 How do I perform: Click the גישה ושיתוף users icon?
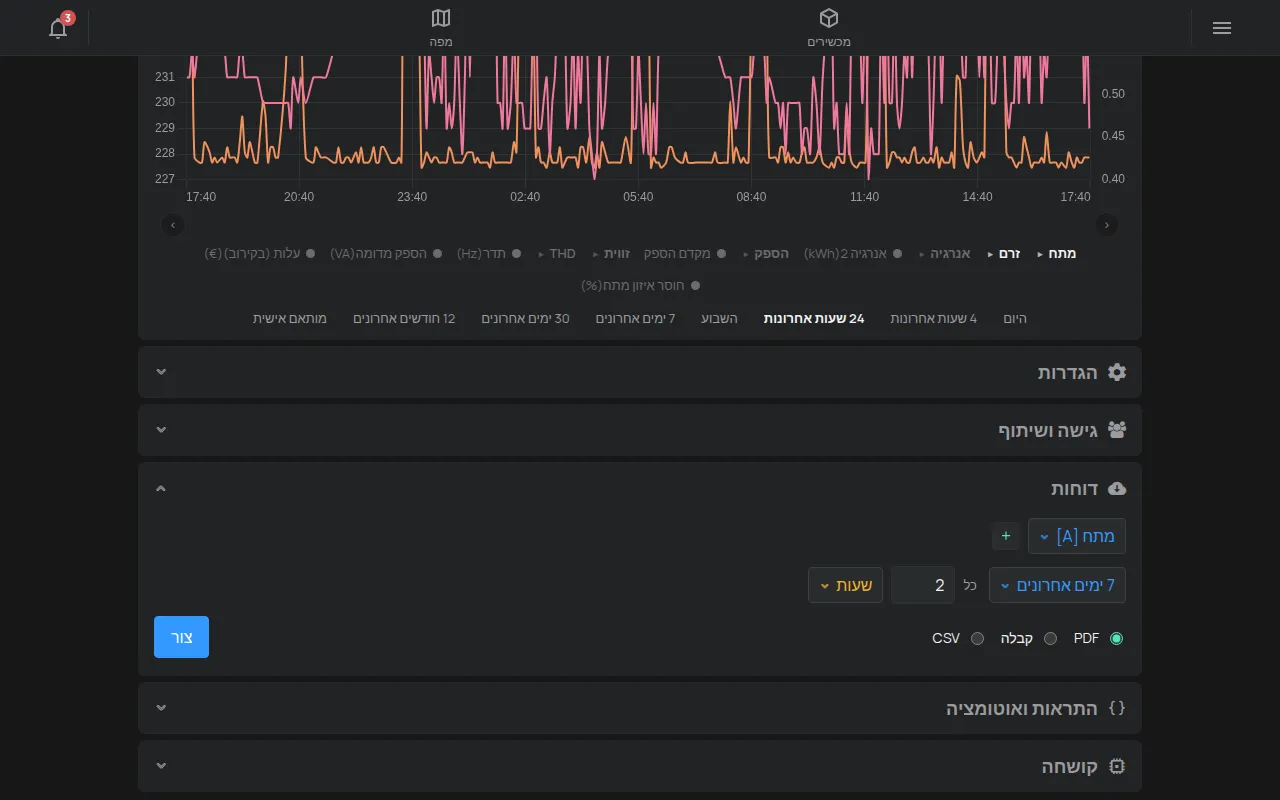tap(1117, 430)
